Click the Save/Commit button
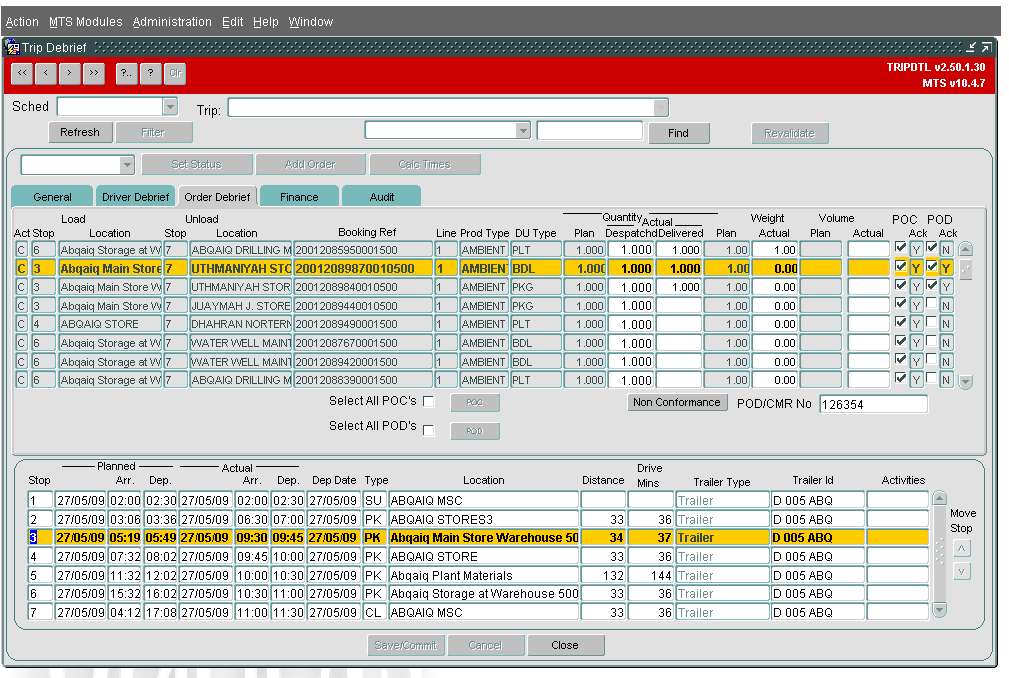The image size is (1009, 678). 405,645
